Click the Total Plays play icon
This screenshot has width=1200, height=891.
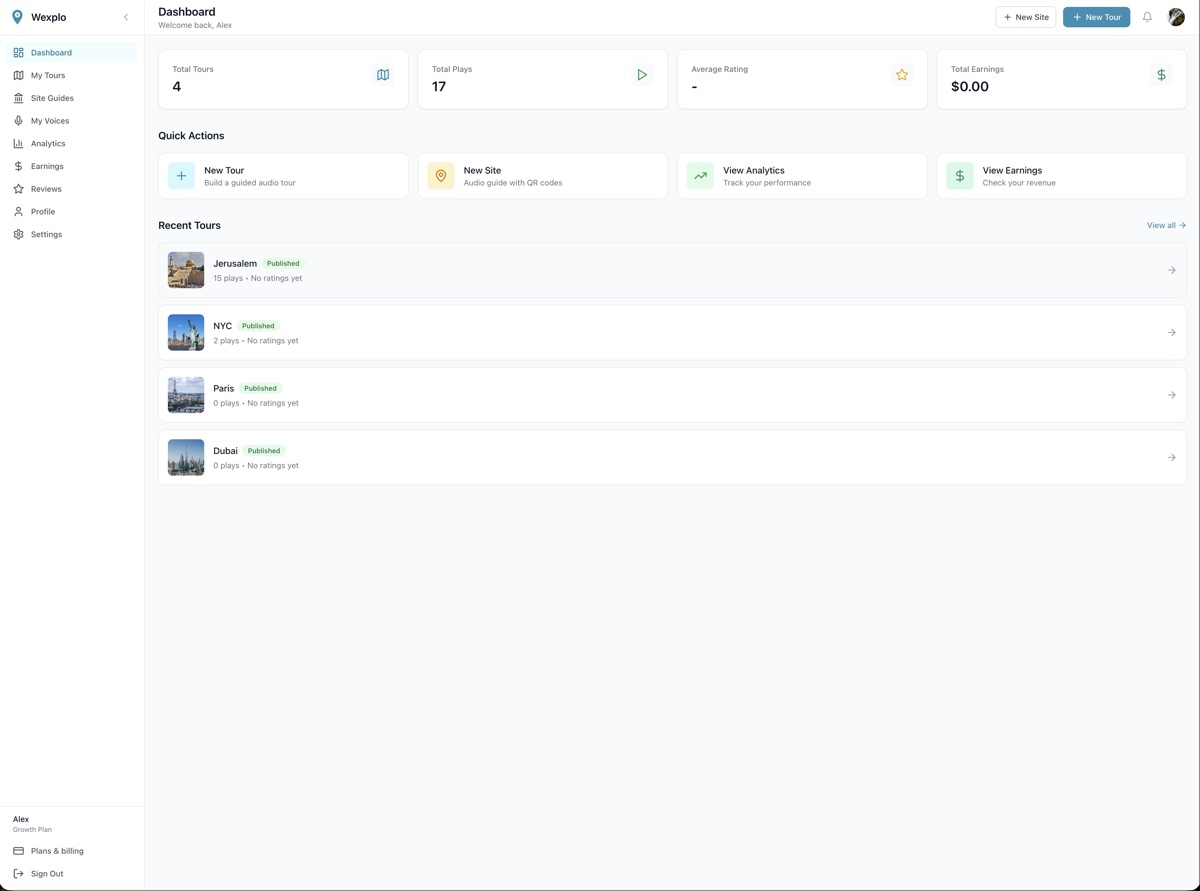642,75
